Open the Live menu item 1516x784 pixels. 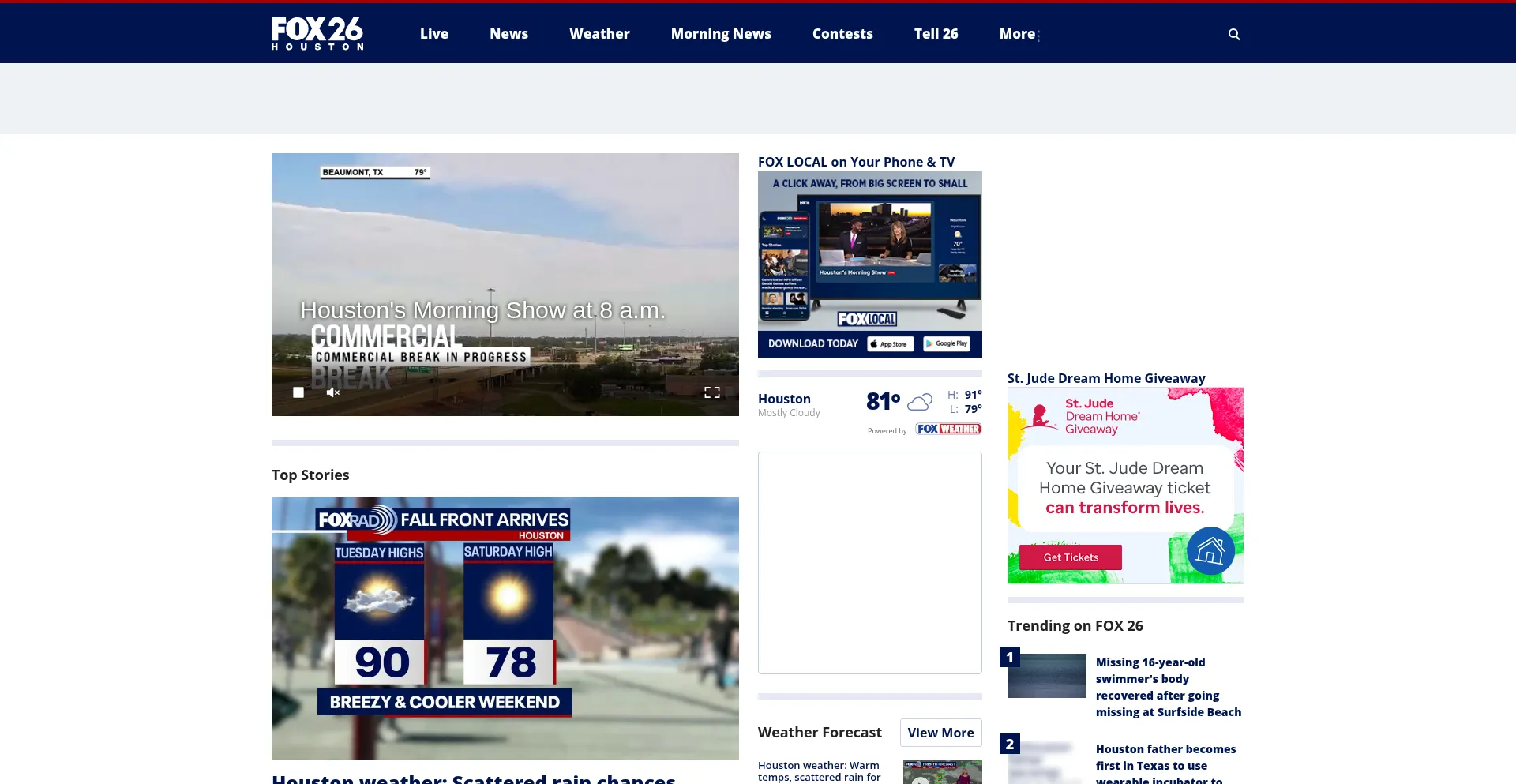(434, 34)
